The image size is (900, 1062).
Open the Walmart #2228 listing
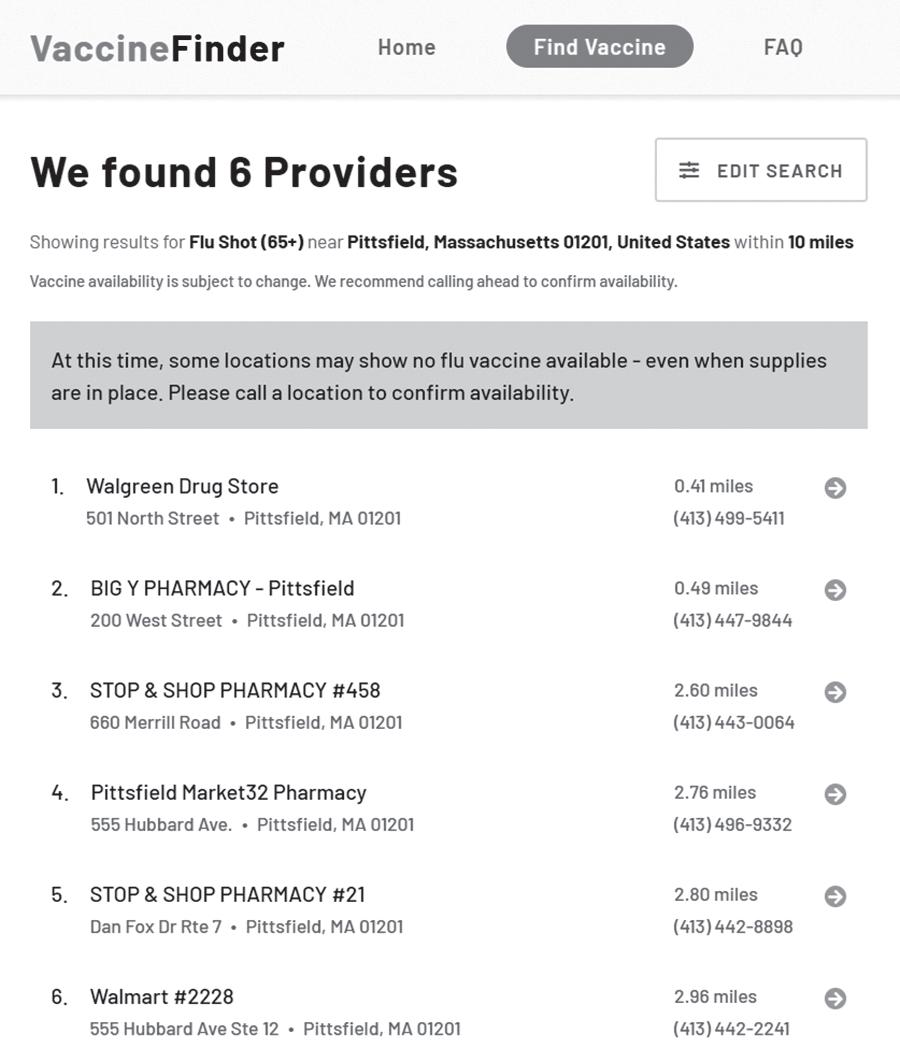pos(161,997)
